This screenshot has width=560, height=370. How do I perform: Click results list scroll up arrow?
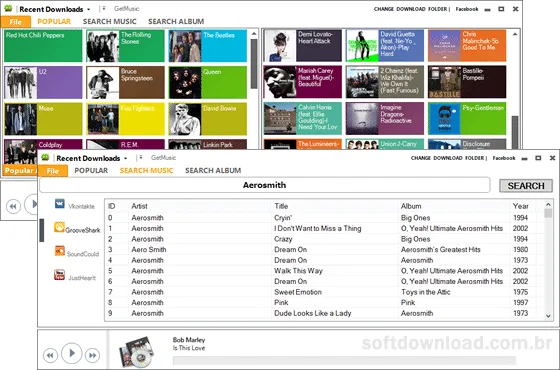548,204
